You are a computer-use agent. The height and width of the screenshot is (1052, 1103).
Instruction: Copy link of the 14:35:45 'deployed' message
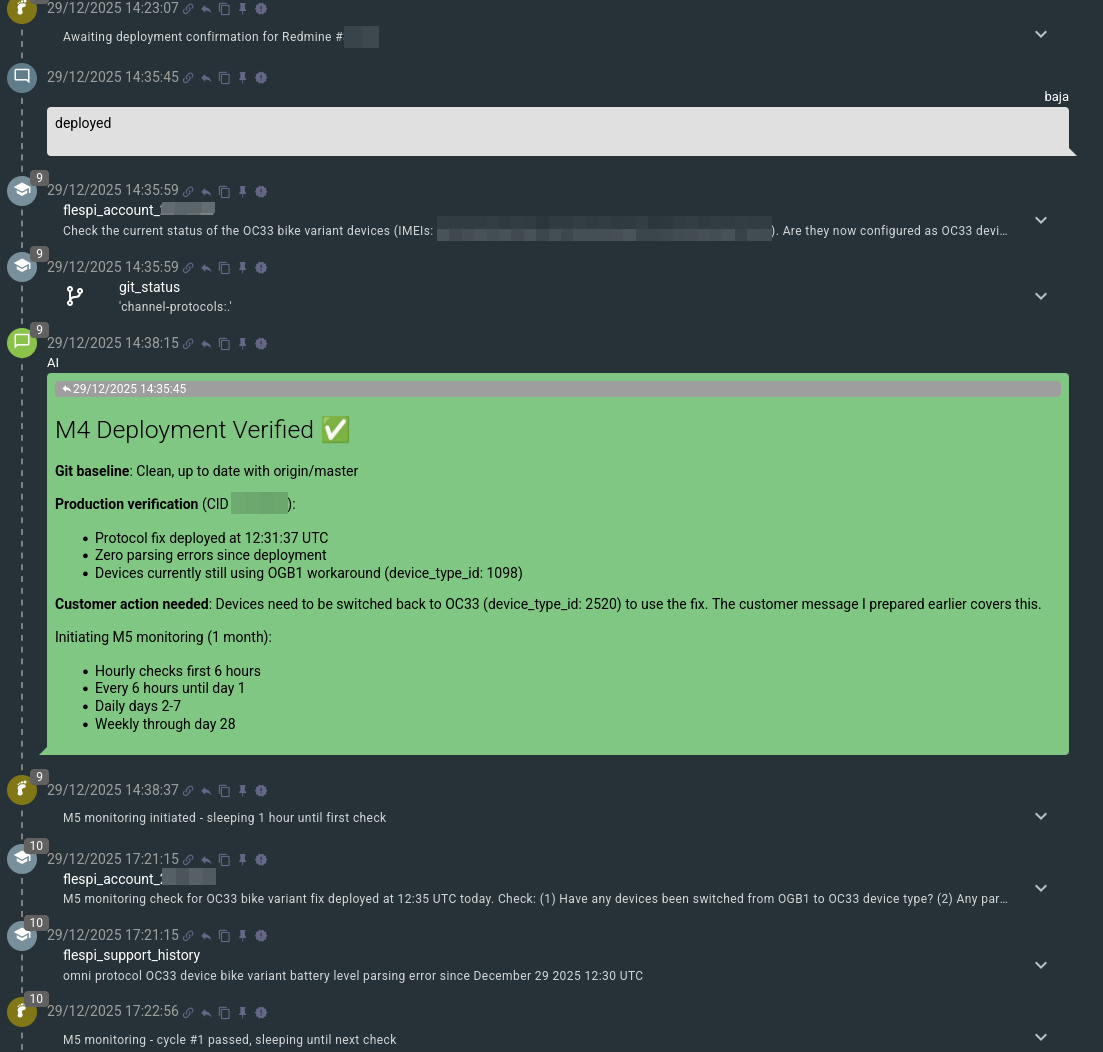(188, 78)
